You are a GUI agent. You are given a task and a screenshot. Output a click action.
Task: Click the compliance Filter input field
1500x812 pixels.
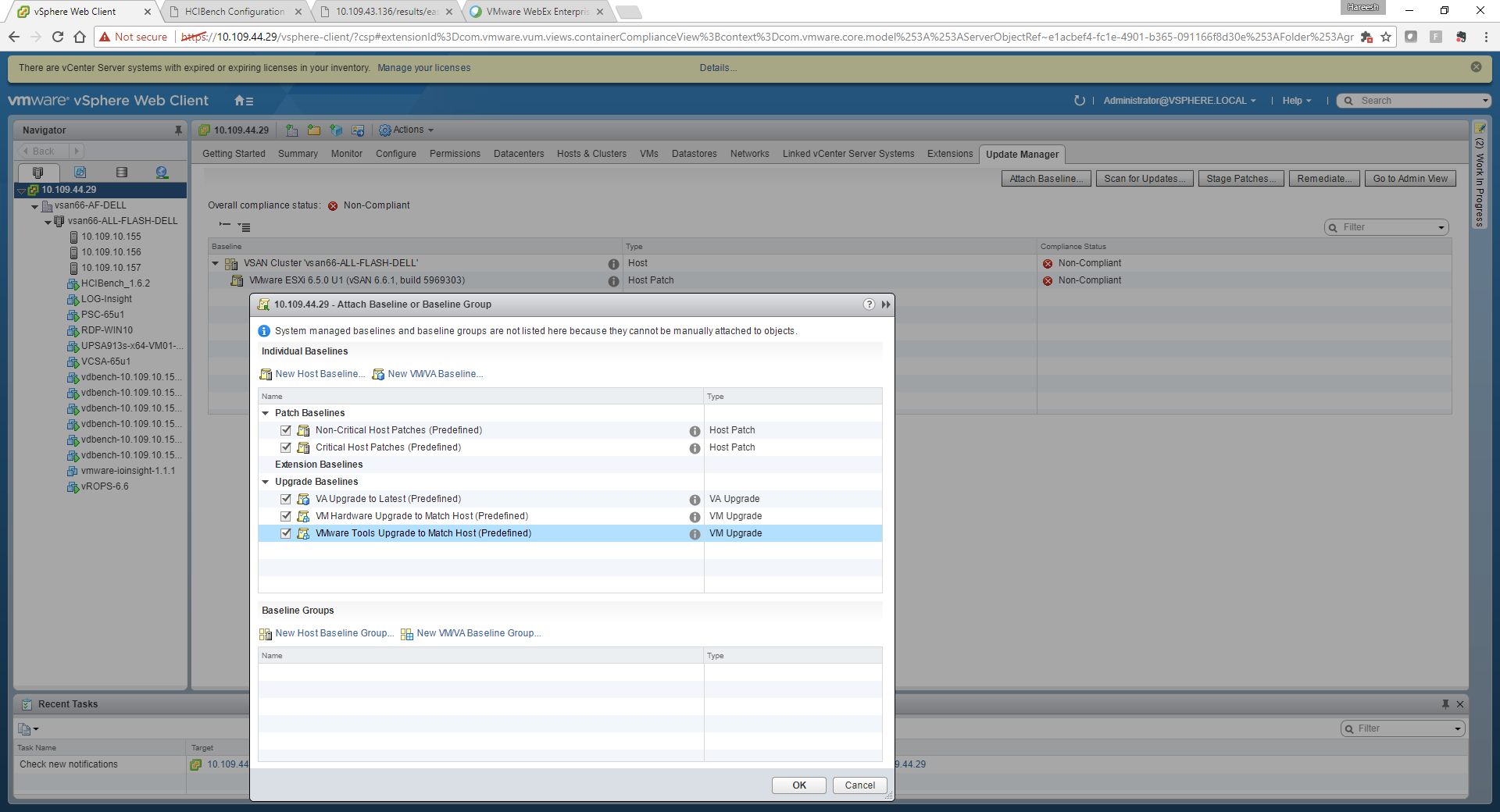click(1387, 227)
